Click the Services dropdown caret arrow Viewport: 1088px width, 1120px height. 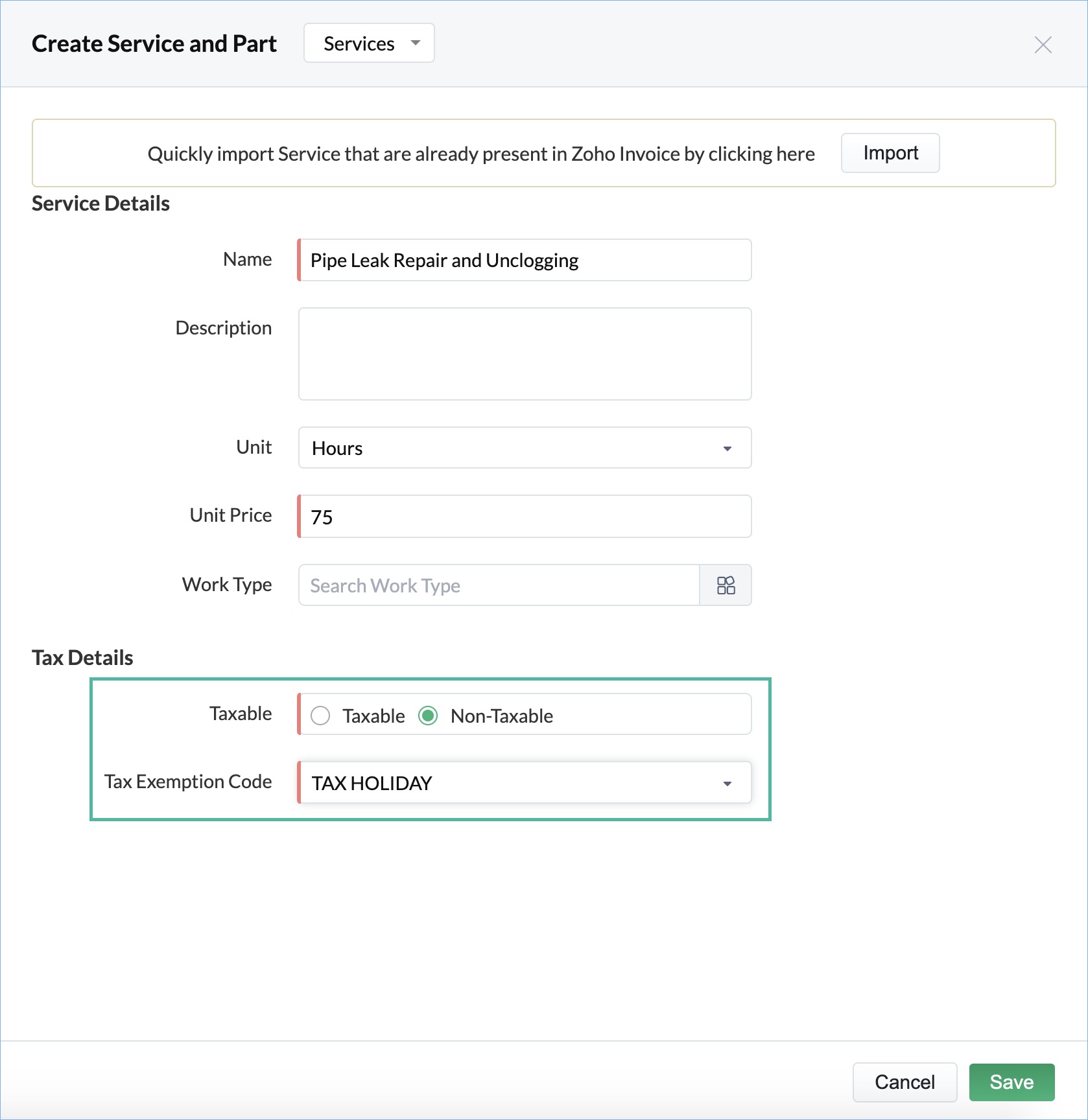point(416,43)
